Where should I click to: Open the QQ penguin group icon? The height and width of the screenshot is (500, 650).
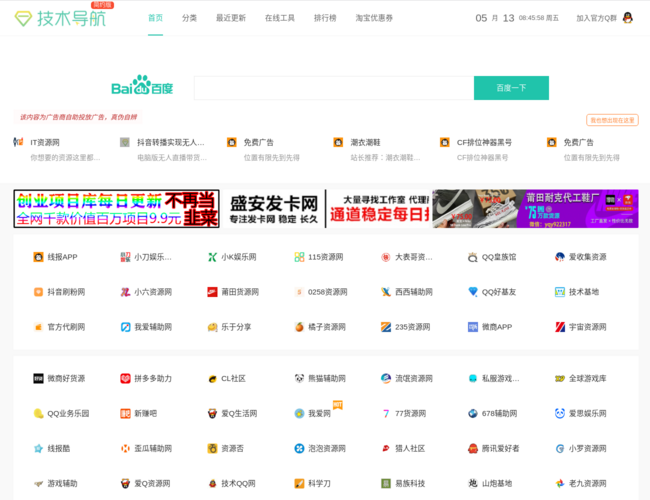pyautogui.click(x=628, y=18)
